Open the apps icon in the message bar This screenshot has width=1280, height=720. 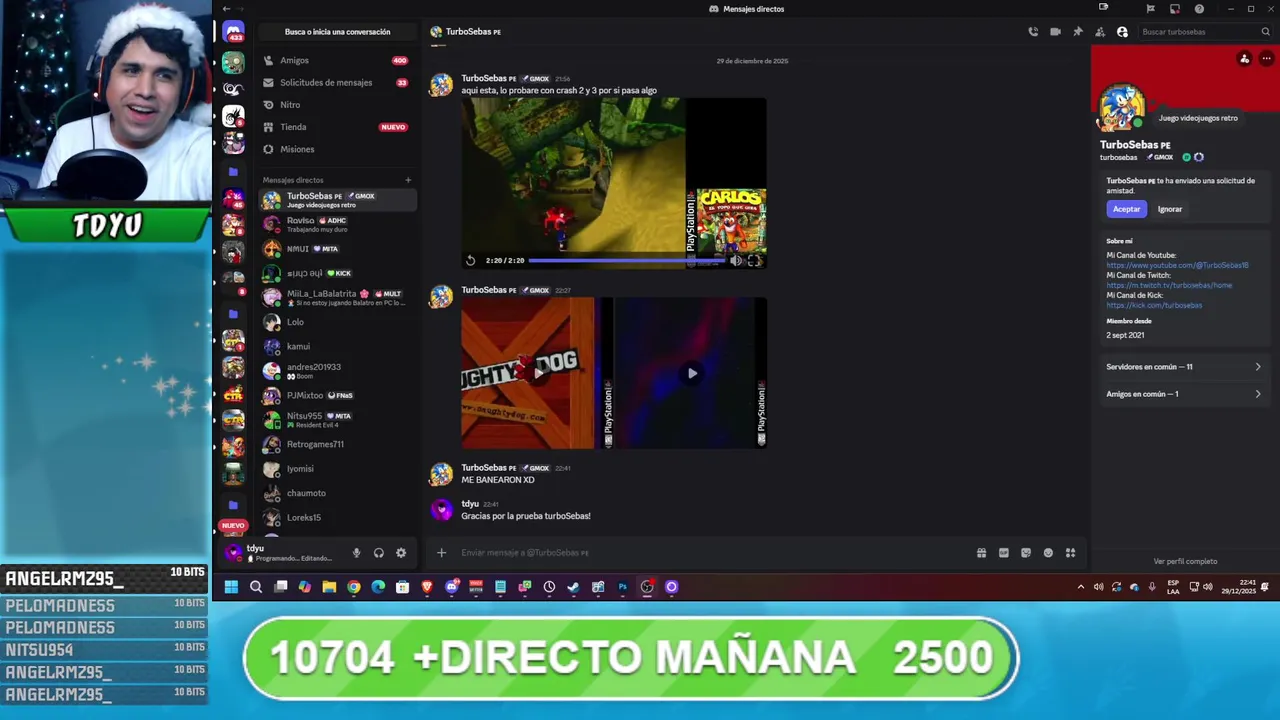(1070, 553)
